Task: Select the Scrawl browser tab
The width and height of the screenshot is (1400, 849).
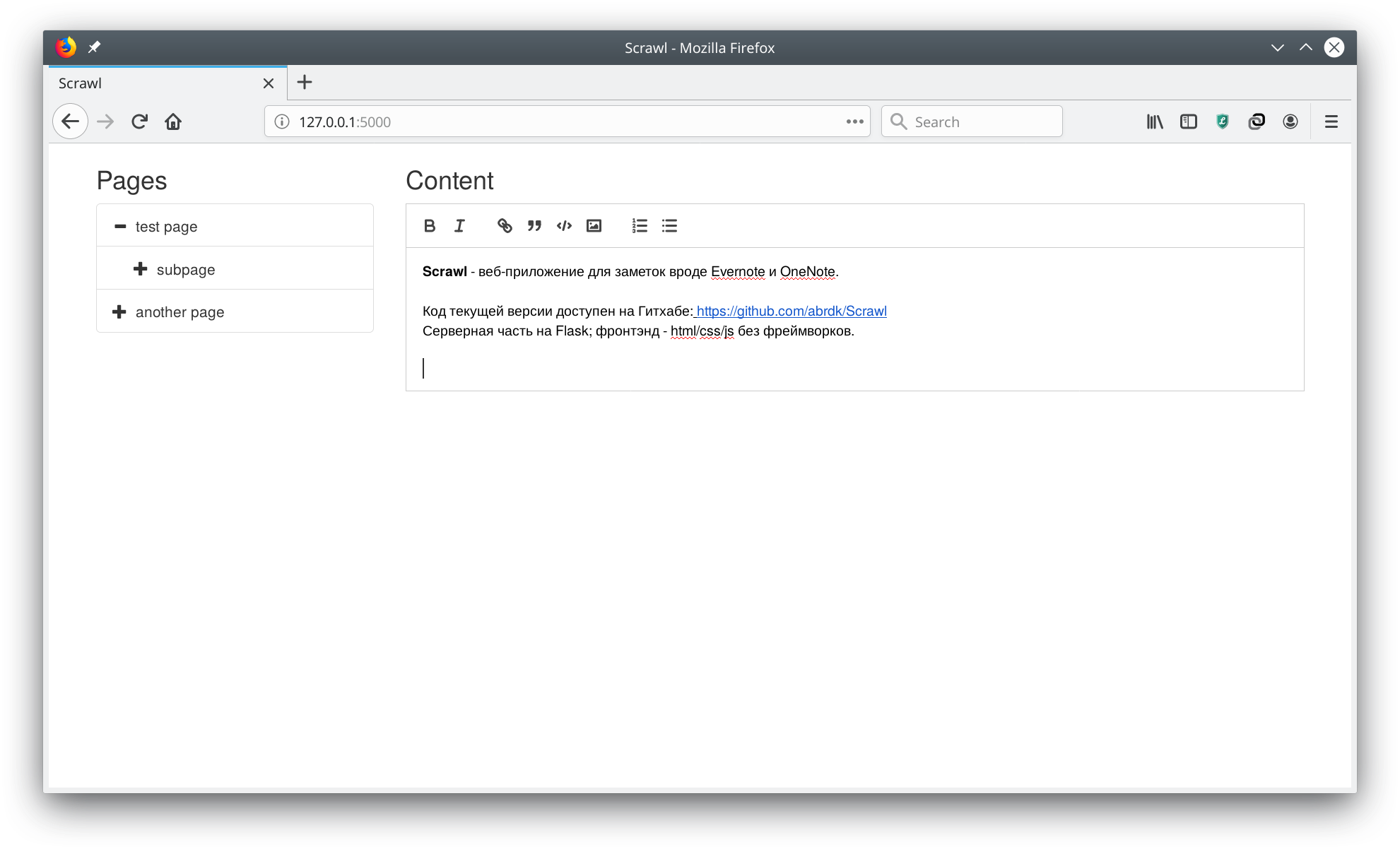Action: click(155, 83)
